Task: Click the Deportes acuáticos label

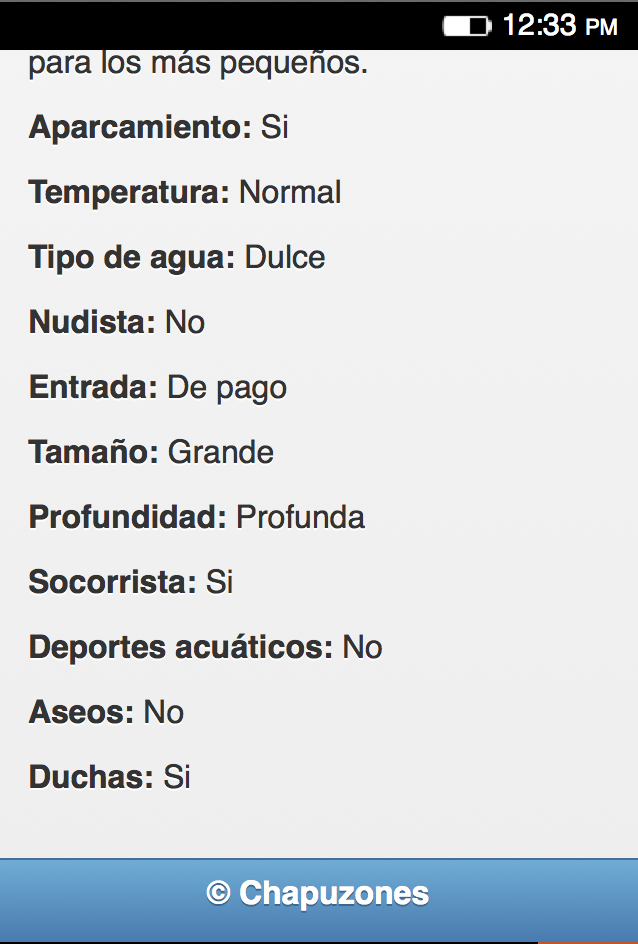Action: point(180,647)
